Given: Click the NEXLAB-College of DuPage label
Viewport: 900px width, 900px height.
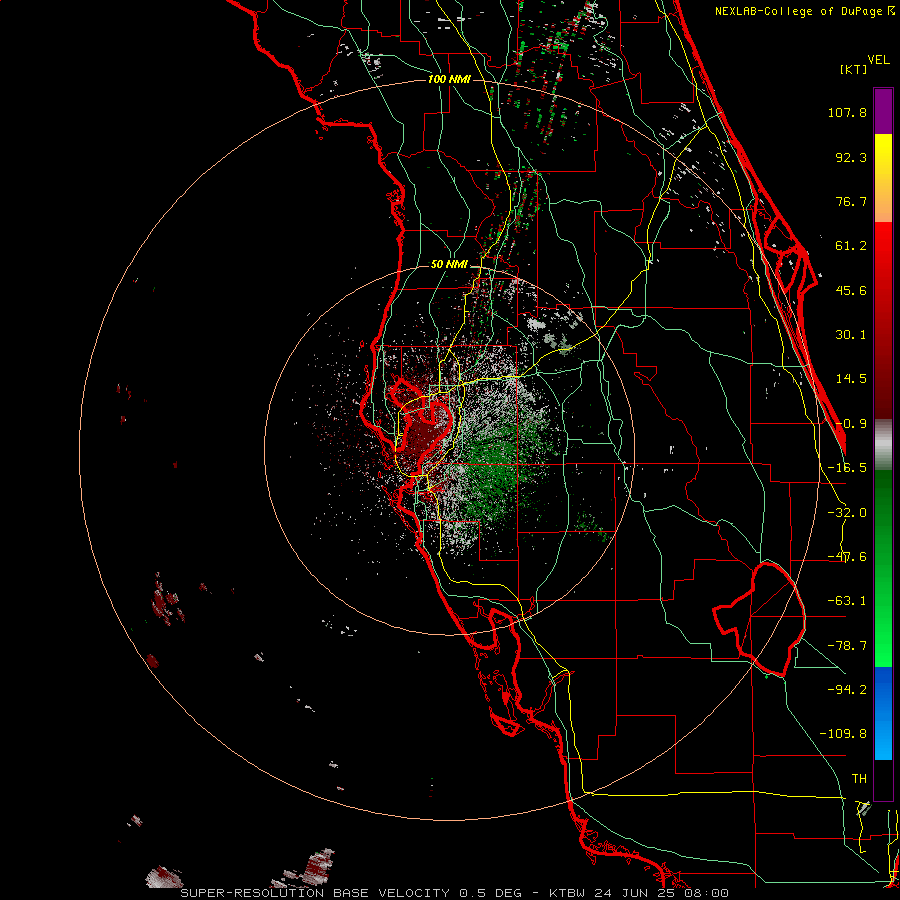Looking at the screenshot, I should pyautogui.click(x=801, y=11).
